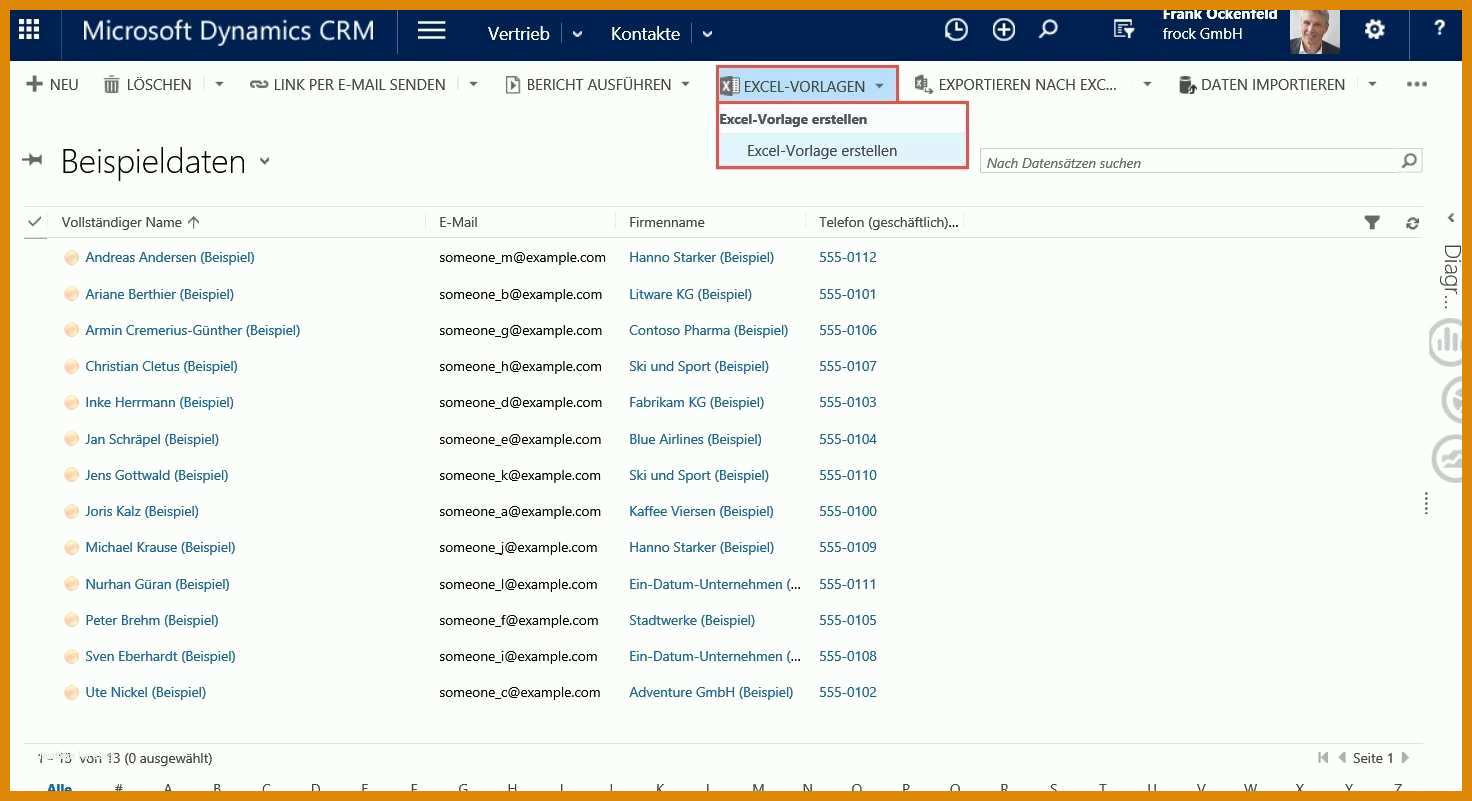Expand the LÖSCHEN dropdown arrow

[219, 85]
